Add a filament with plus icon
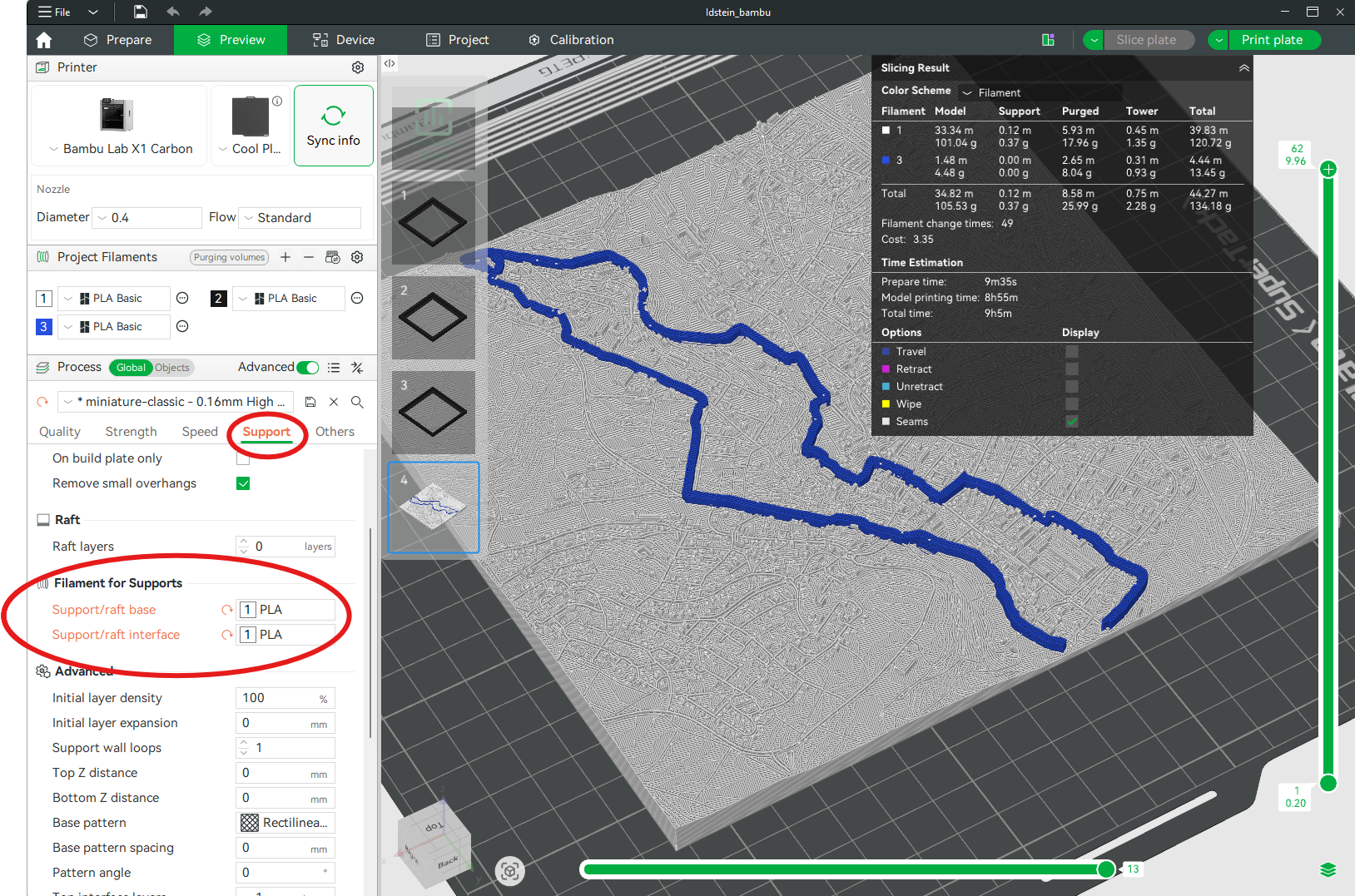Viewport: 1355px width, 896px height. (285, 257)
